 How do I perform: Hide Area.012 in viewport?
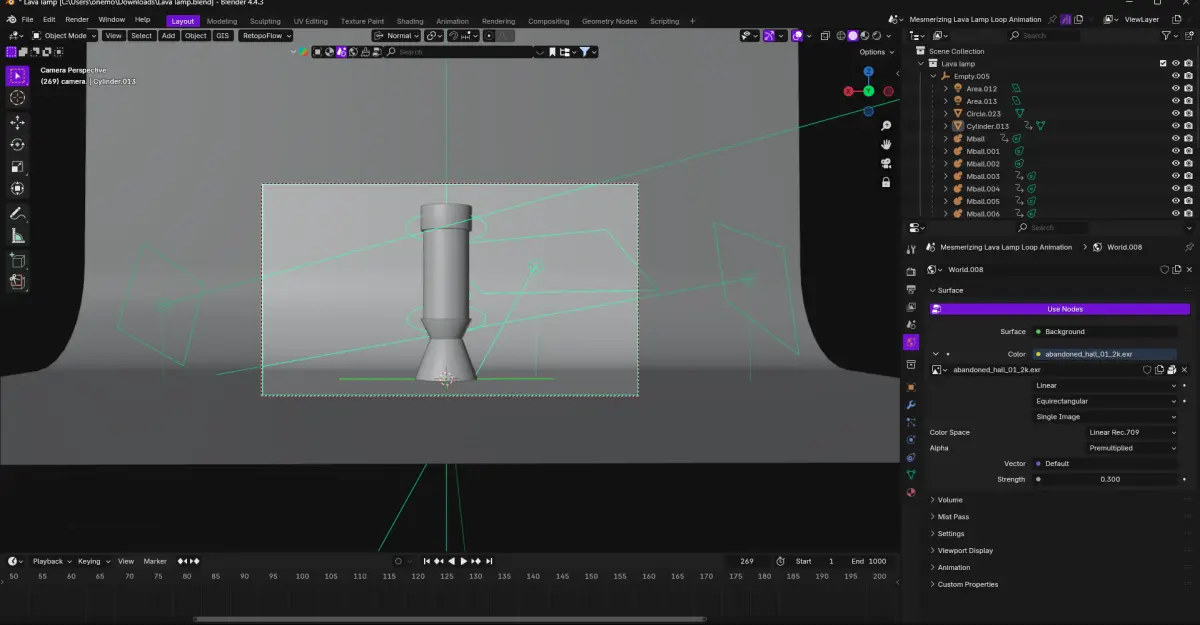(x=1176, y=89)
